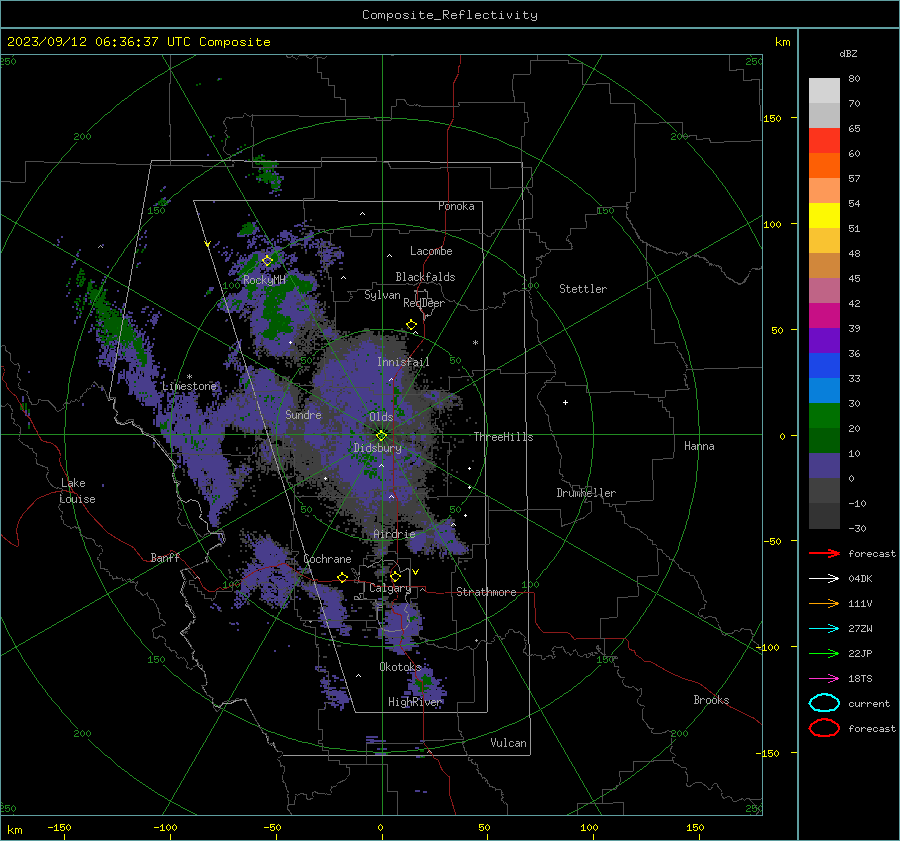Select the 30 dBZ green swatch
Screen dimensions: 900x841
pyautogui.click(x=824, y=415)
